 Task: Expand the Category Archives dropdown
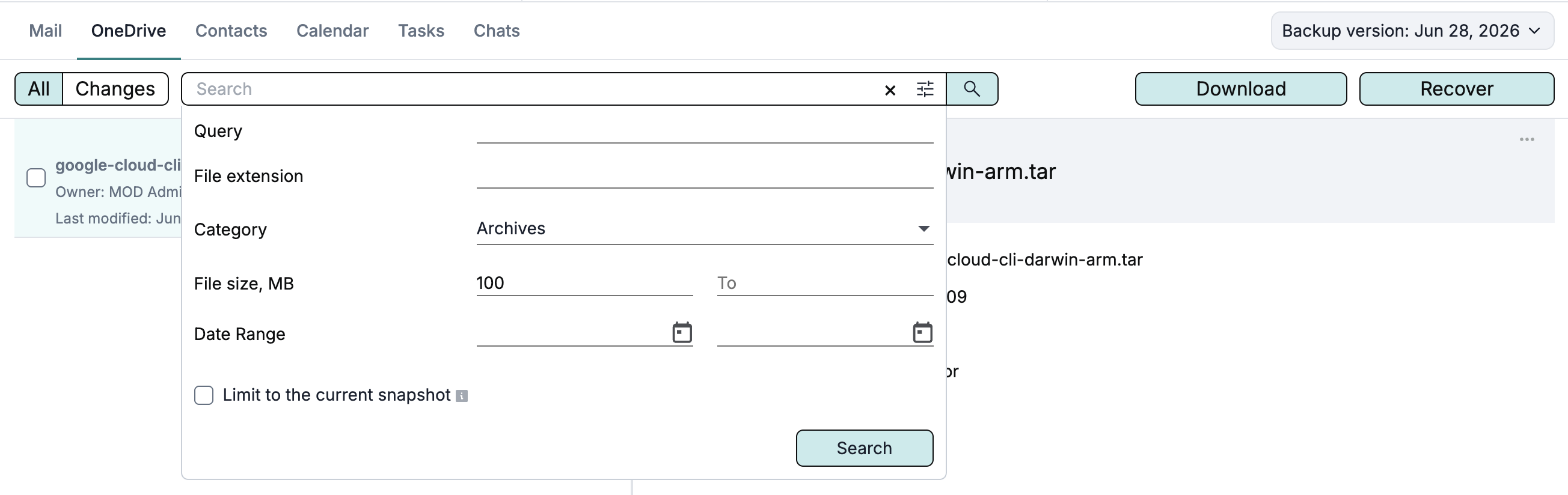(x=704, y=229)
